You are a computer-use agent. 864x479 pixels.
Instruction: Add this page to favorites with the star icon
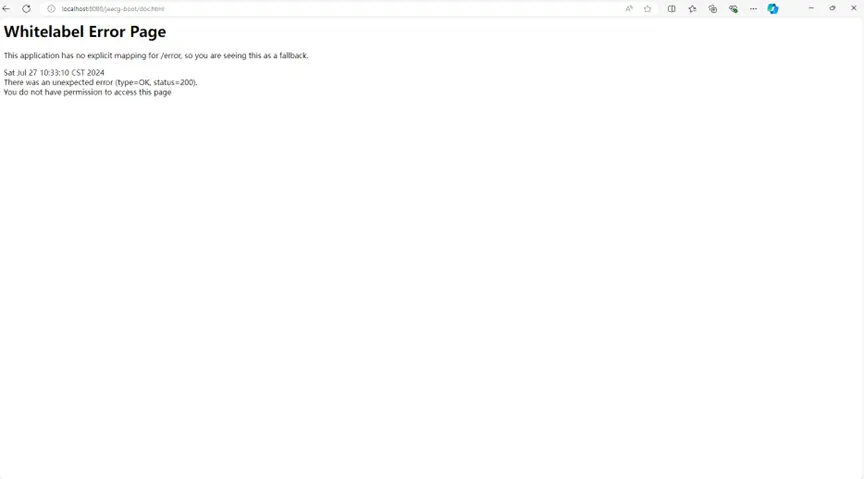(647, 9)
